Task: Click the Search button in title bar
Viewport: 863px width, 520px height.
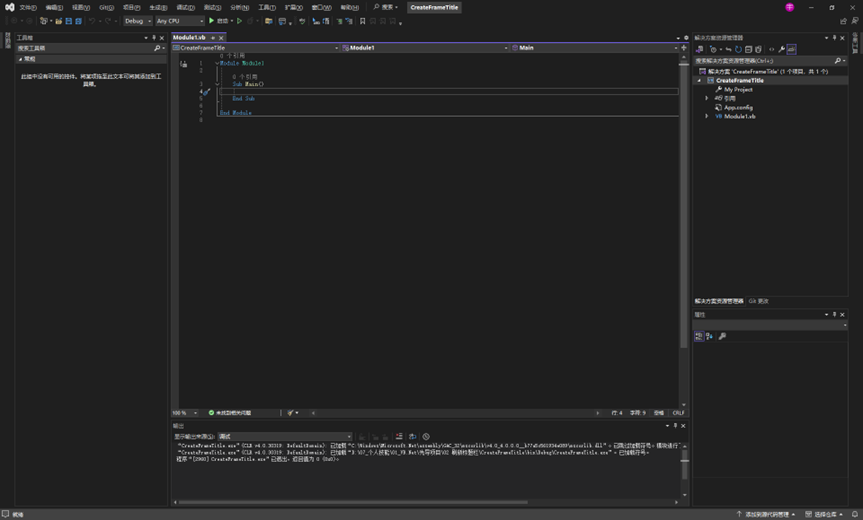Action: click(386, 7)
